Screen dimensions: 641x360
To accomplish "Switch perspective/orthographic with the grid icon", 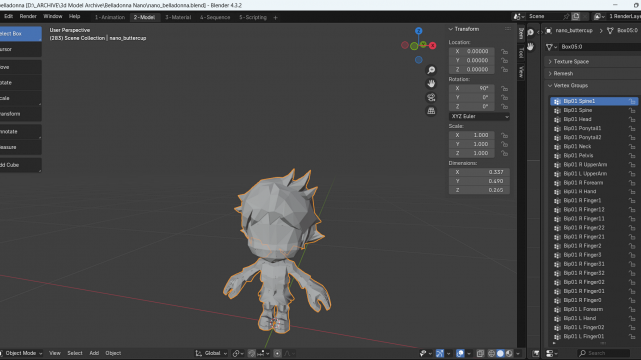I will pos(431,111).
